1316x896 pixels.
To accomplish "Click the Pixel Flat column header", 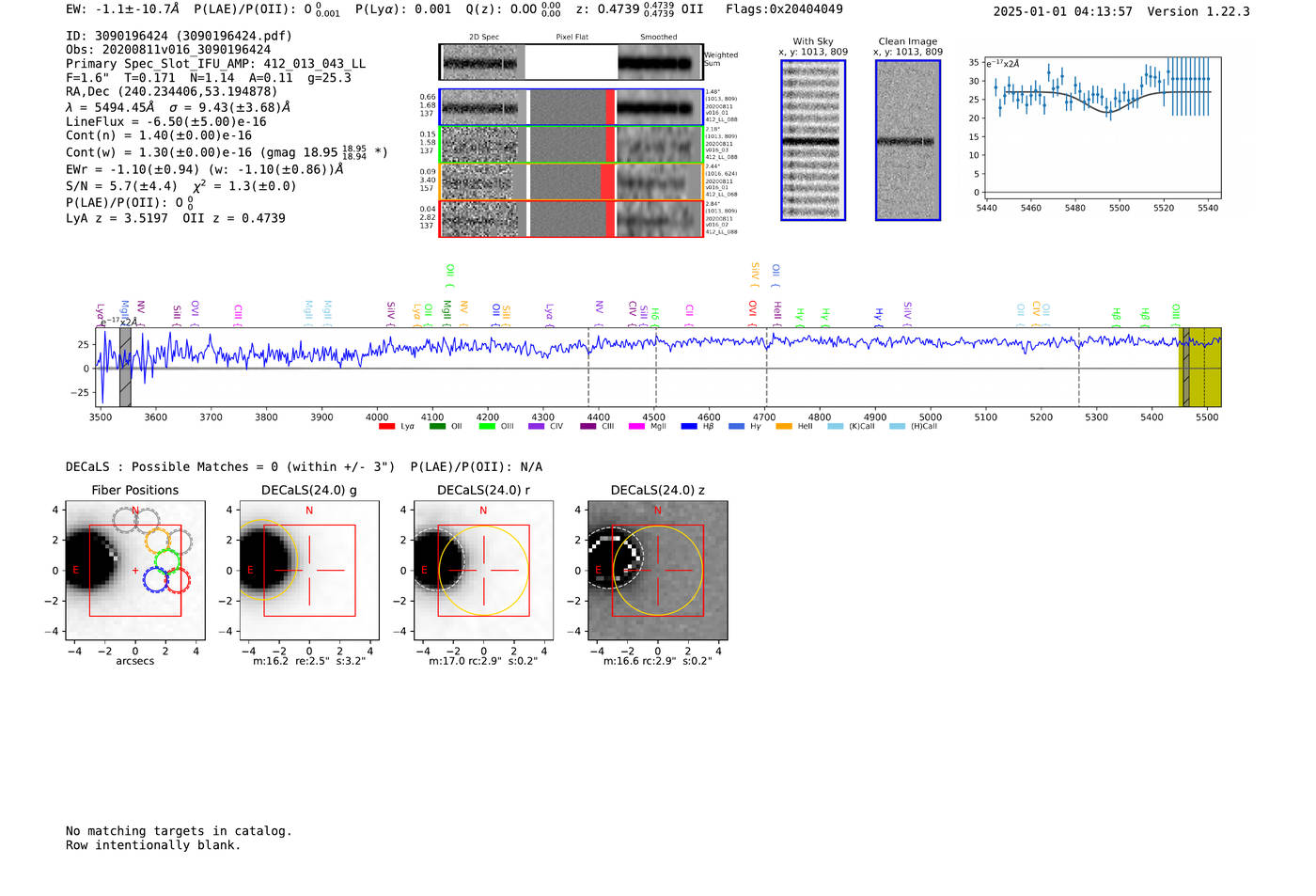I will (572, 38).
